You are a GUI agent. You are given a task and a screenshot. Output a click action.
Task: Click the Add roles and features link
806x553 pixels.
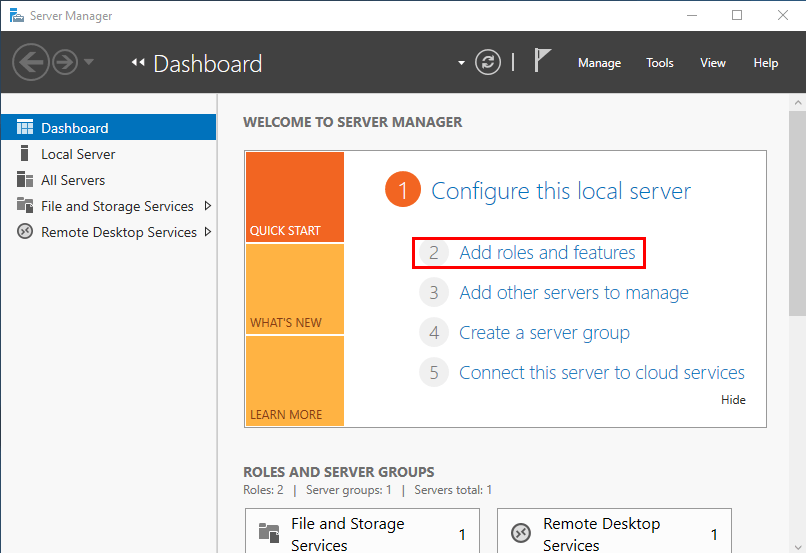[547, 252]
